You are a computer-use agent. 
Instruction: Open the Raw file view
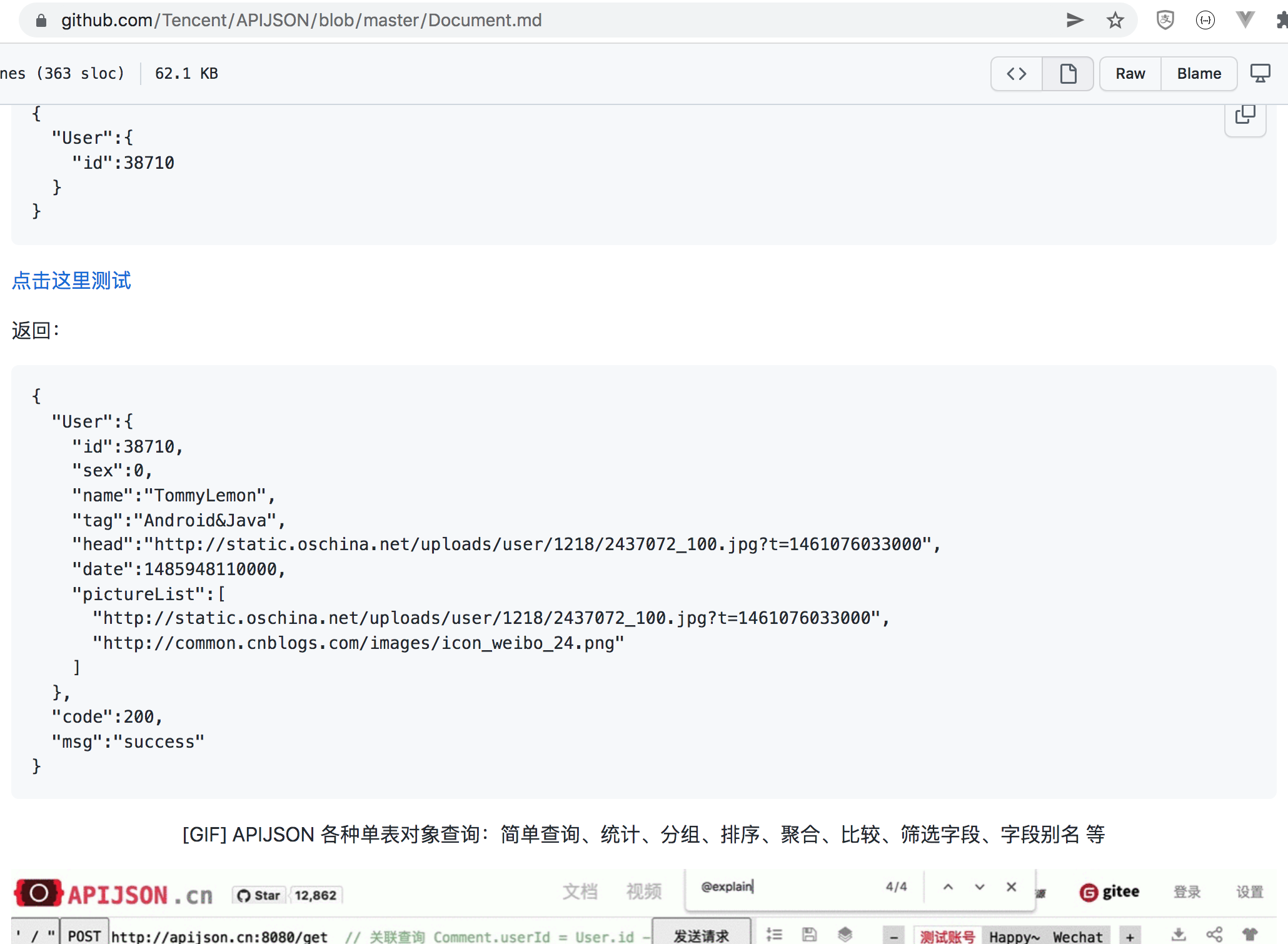[x=1130, y=74]
